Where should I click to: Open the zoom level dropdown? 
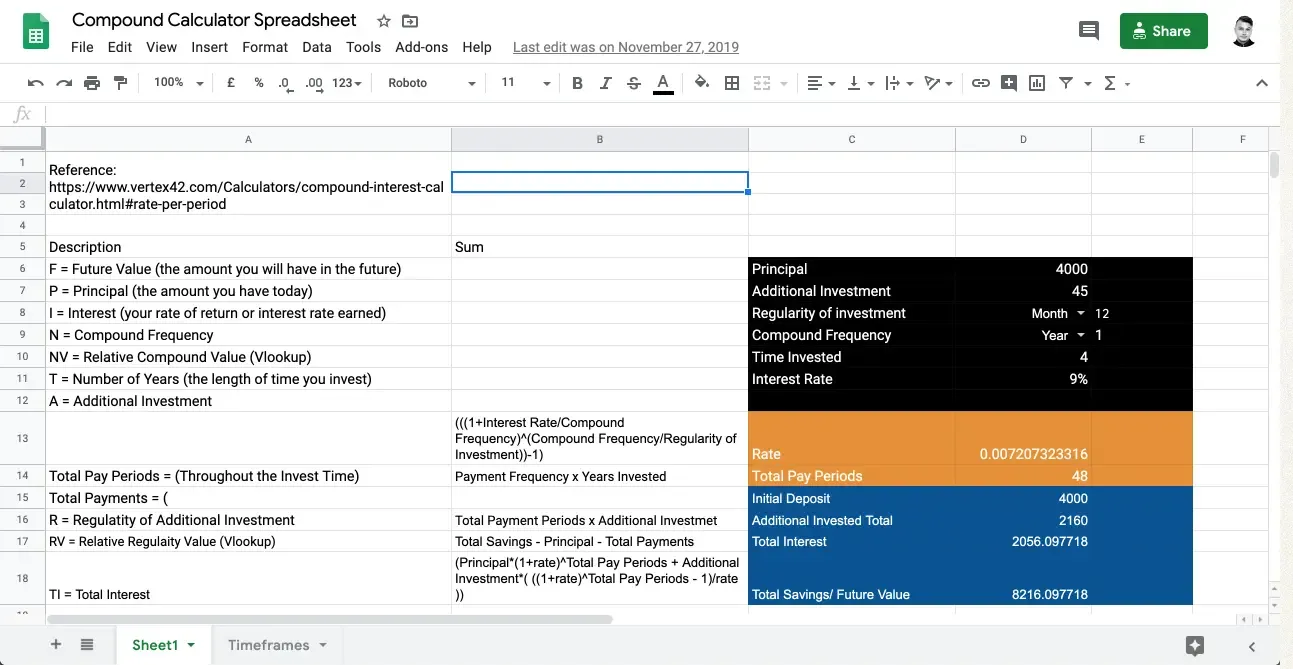coord(177,83)
